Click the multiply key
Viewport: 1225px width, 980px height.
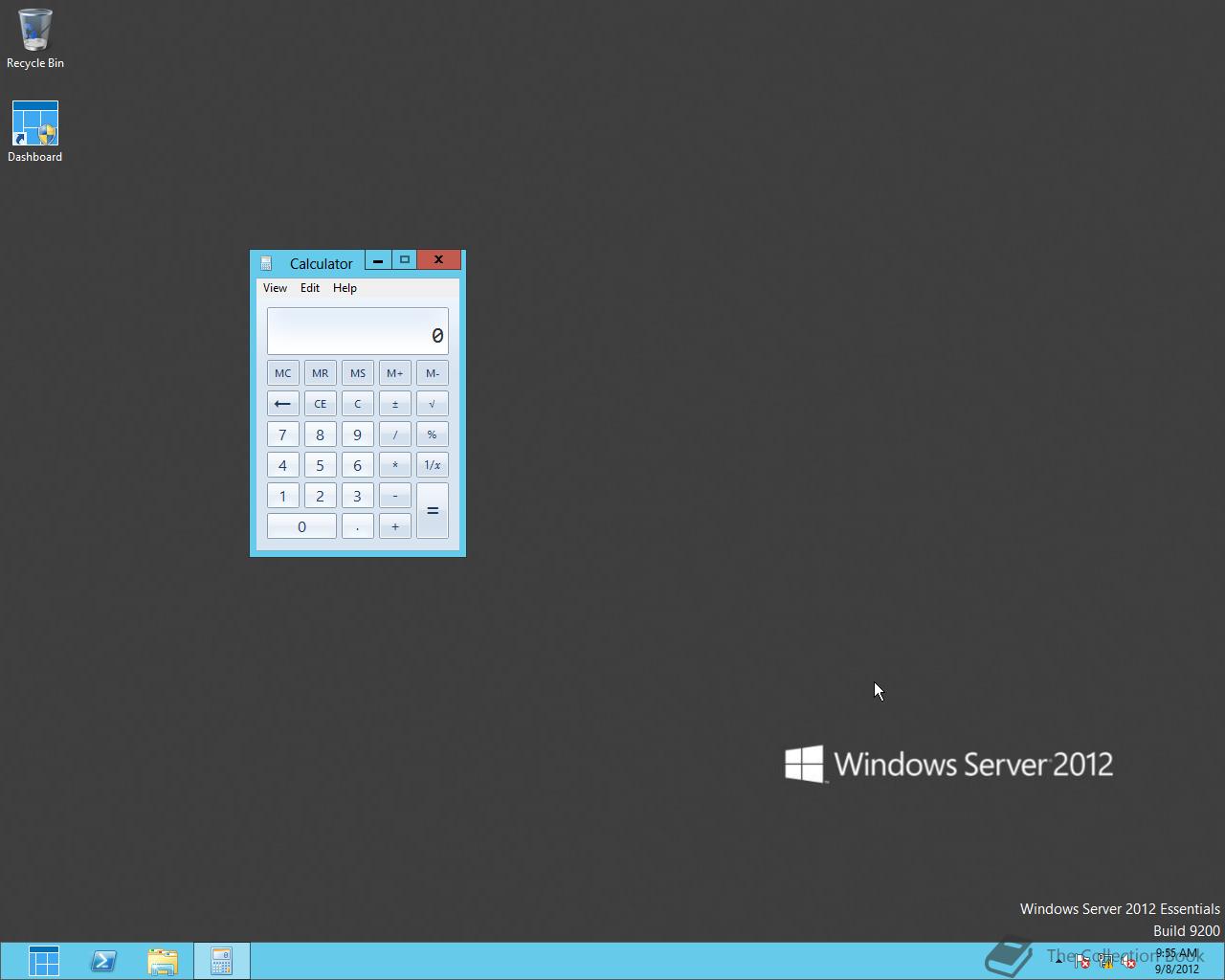click(x=395, y=465)
